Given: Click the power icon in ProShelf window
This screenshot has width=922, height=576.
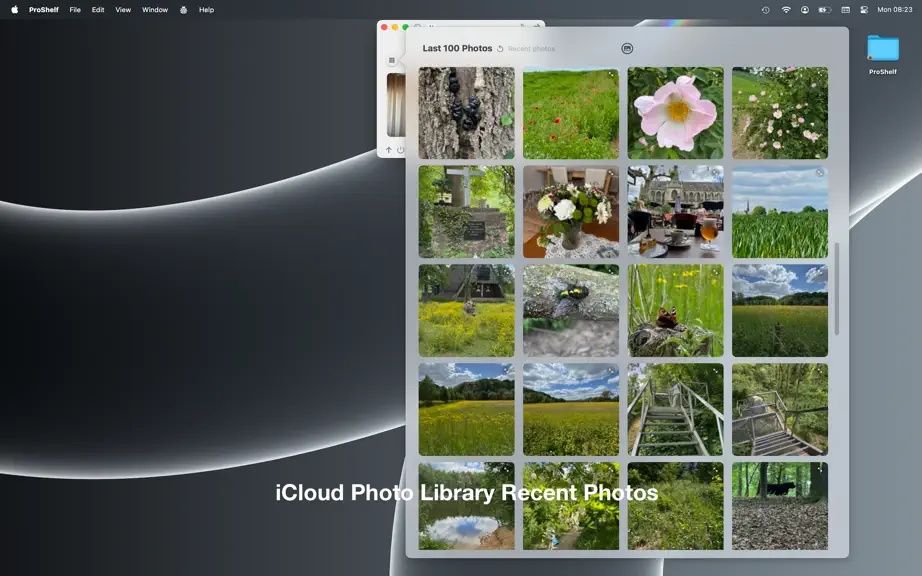Looking at the screenshot, I should click(x=400, y=150).
